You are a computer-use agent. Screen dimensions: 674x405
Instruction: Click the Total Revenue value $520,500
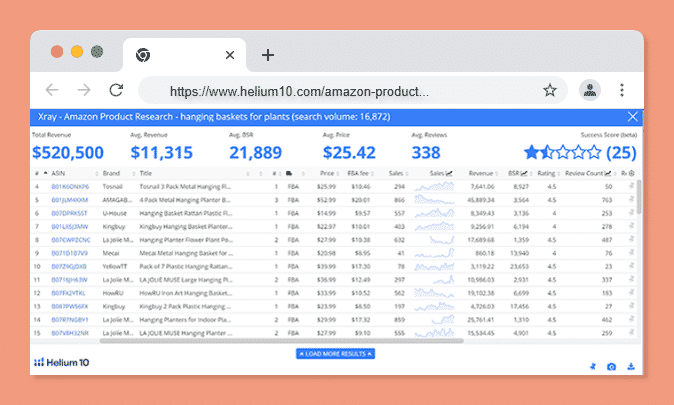coord(68,153)
